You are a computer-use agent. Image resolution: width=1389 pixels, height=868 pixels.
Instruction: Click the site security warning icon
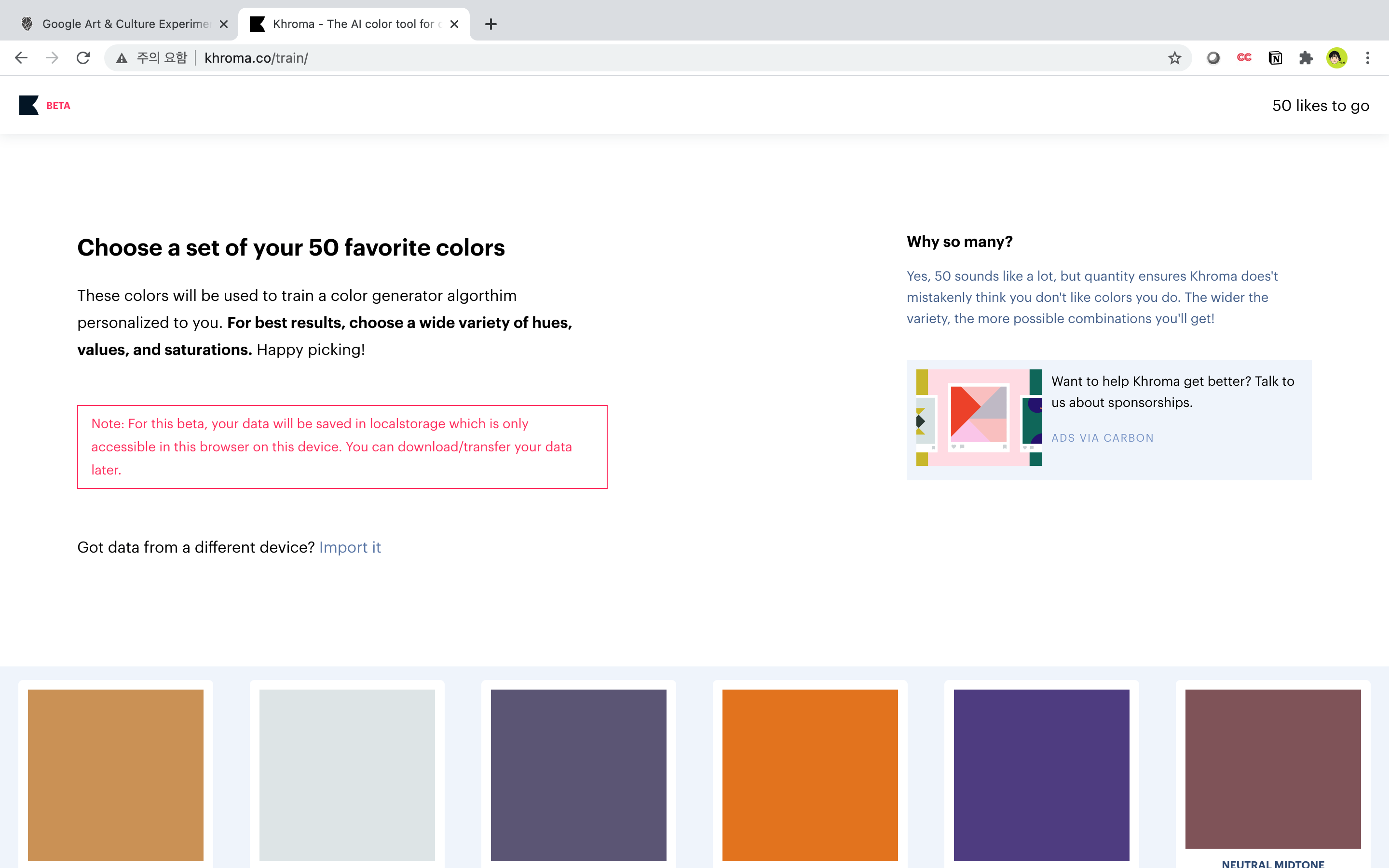[x=122, y=58]
